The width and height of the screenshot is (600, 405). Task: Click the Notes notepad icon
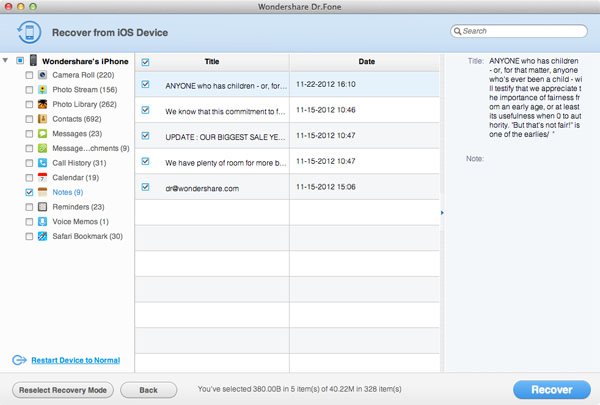(x=42, y=192)
